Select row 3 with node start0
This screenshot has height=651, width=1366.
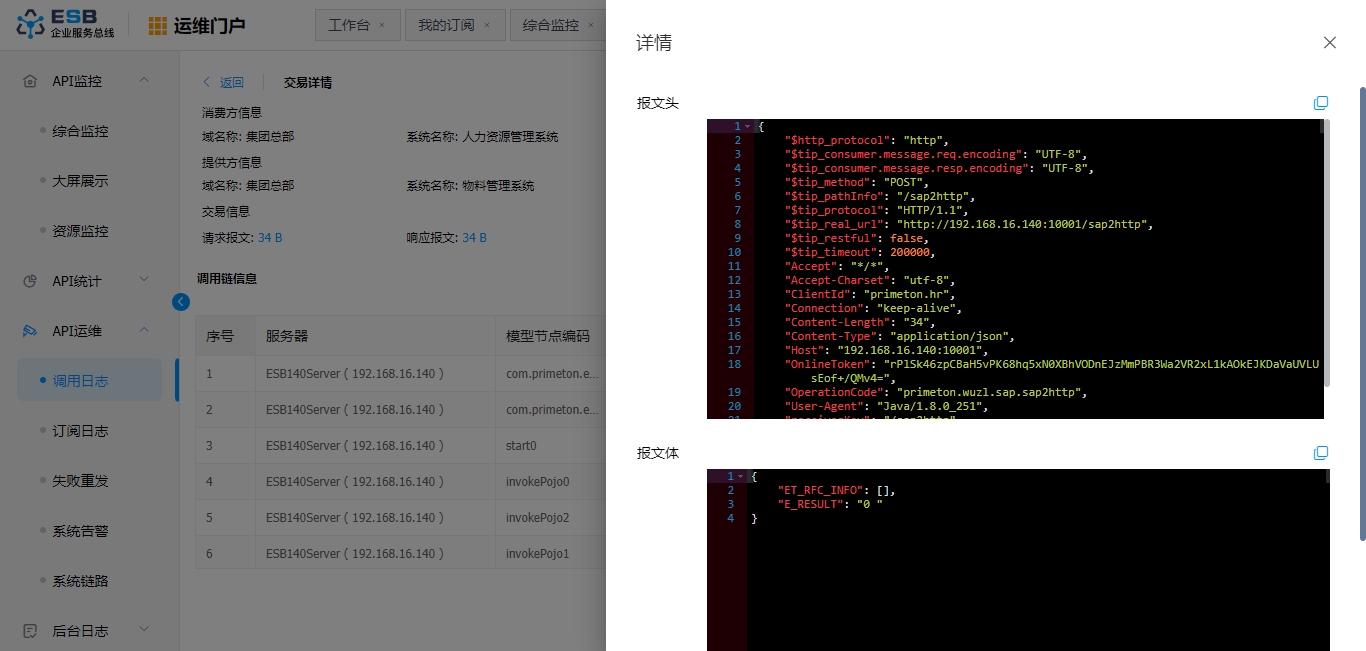point(401,446)
